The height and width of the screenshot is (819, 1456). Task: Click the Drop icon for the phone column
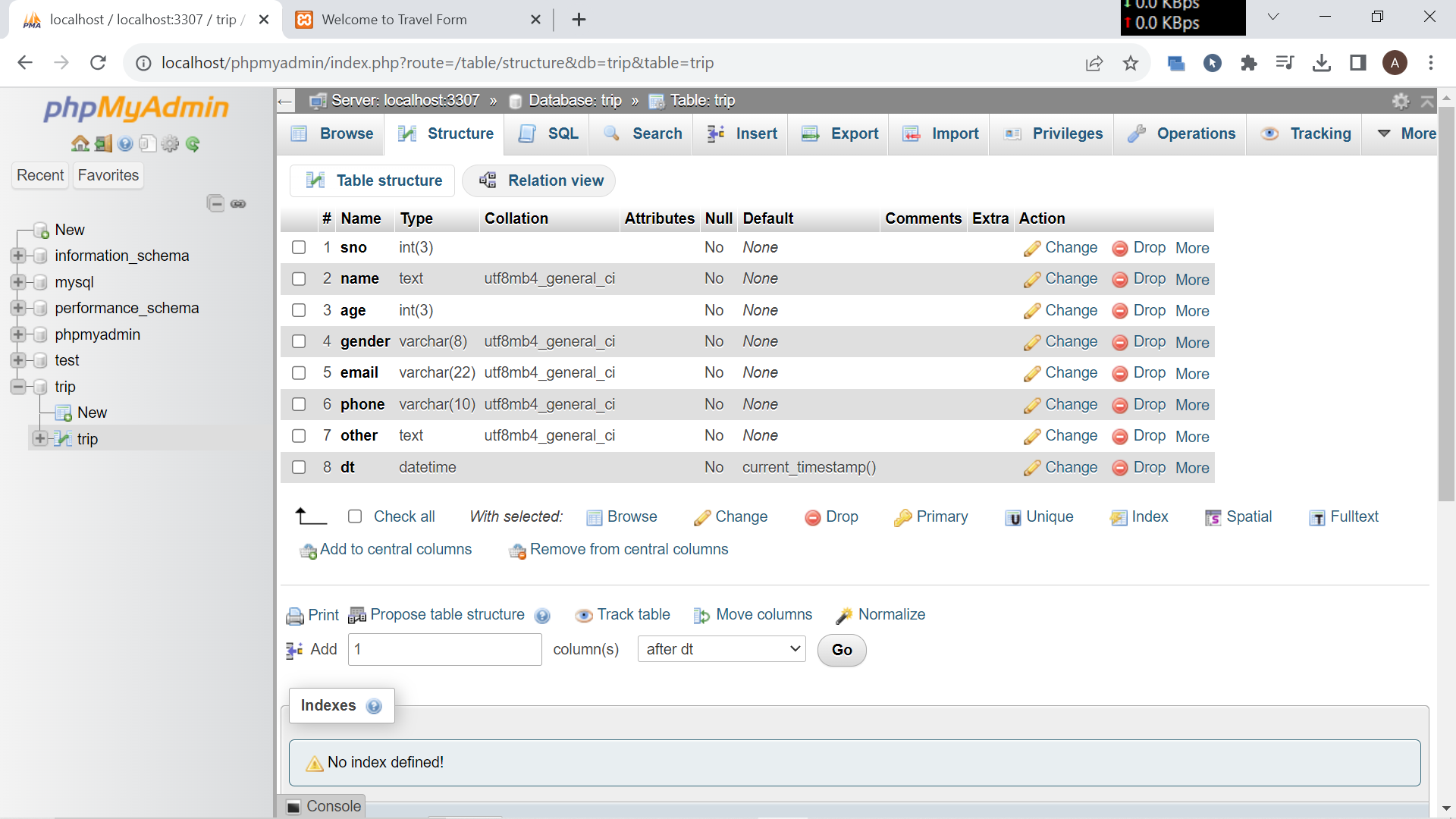click(x=1120, y=404)
